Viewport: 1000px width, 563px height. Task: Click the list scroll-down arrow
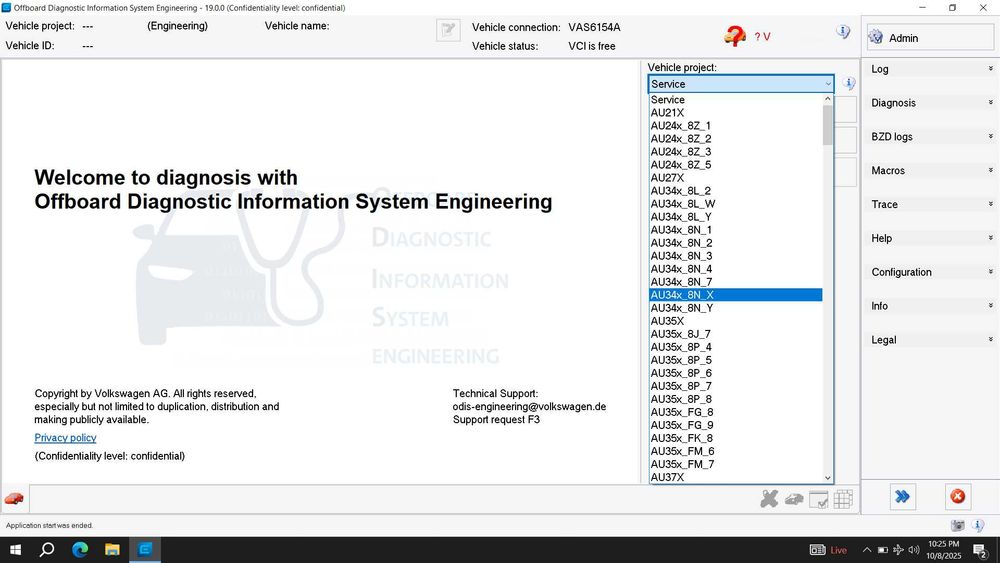click(828, 478)
